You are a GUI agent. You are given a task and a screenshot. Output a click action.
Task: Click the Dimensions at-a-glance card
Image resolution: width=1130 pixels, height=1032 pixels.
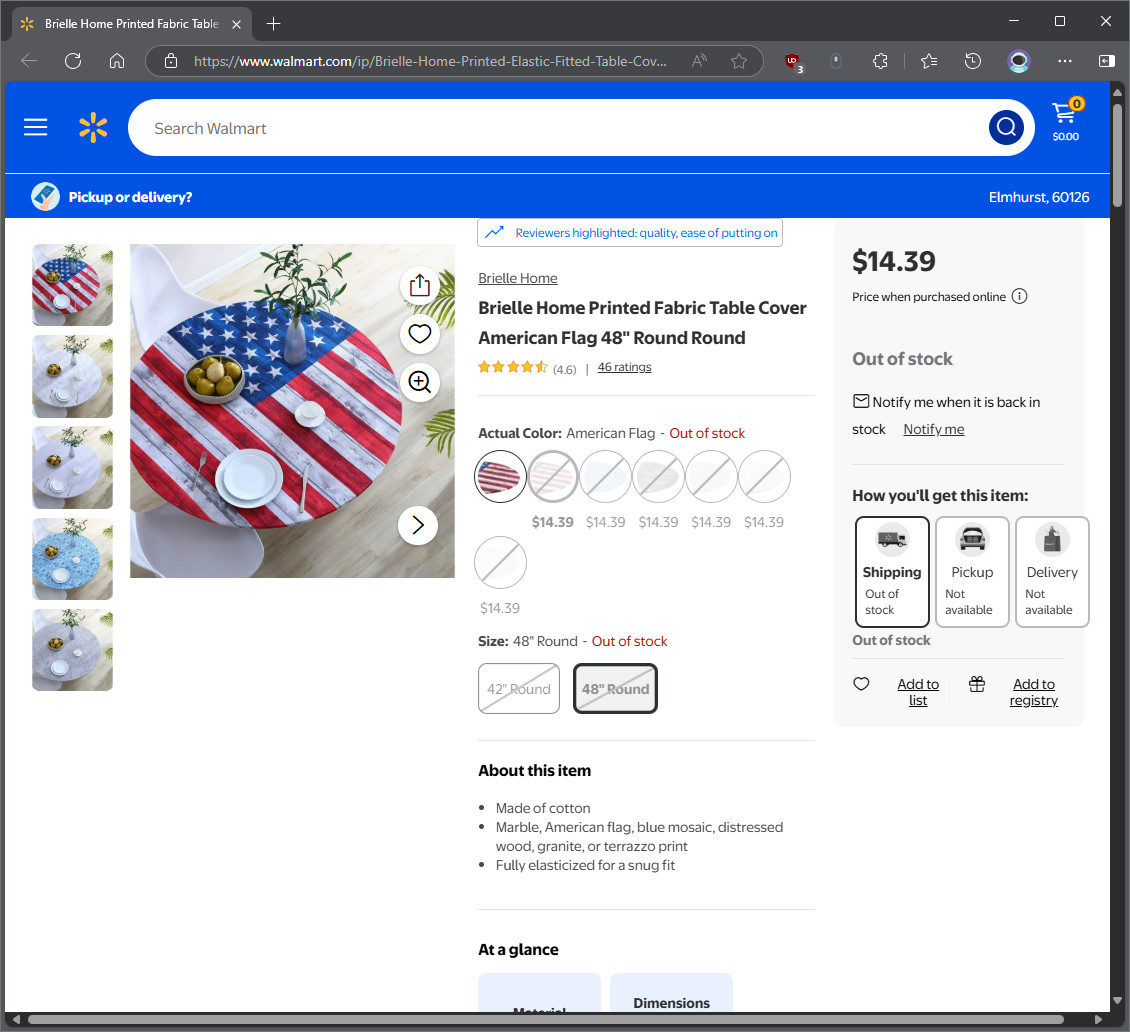coord(671,993)
